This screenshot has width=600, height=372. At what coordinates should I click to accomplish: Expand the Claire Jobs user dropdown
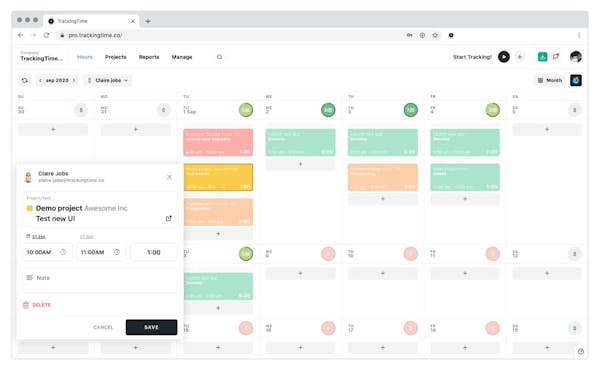click(x=108, y=80)
